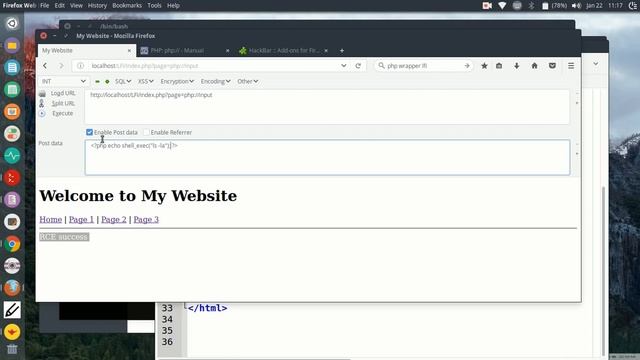Image resolution: width=640 pixels, height=360 pixels.
Task: Open the Edit menu
Action: (x=60, y=6)
